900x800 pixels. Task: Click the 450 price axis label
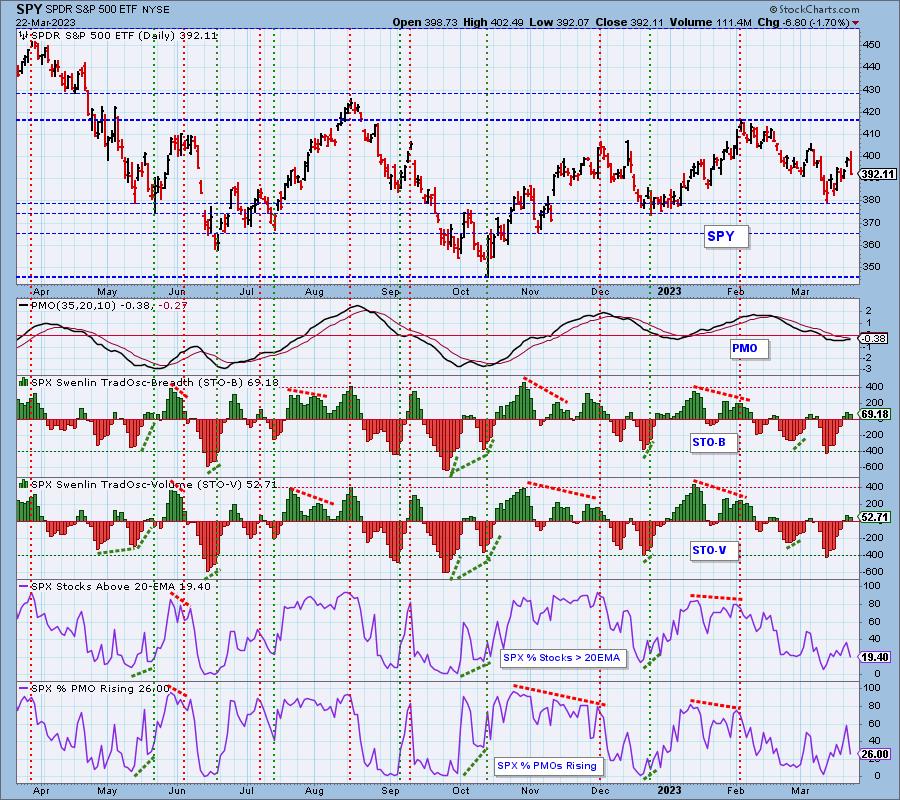point(871,45)
